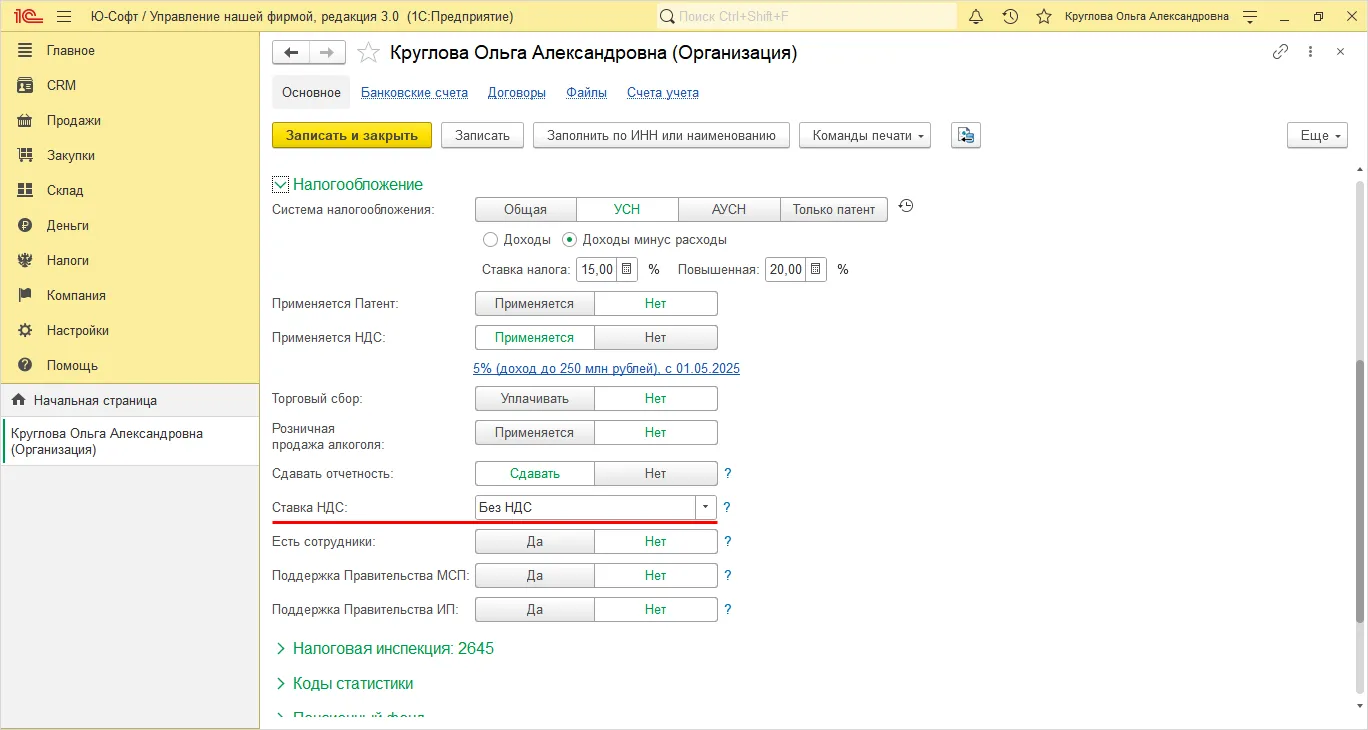Open the hamburger functions menu

[x=65, y=17]
